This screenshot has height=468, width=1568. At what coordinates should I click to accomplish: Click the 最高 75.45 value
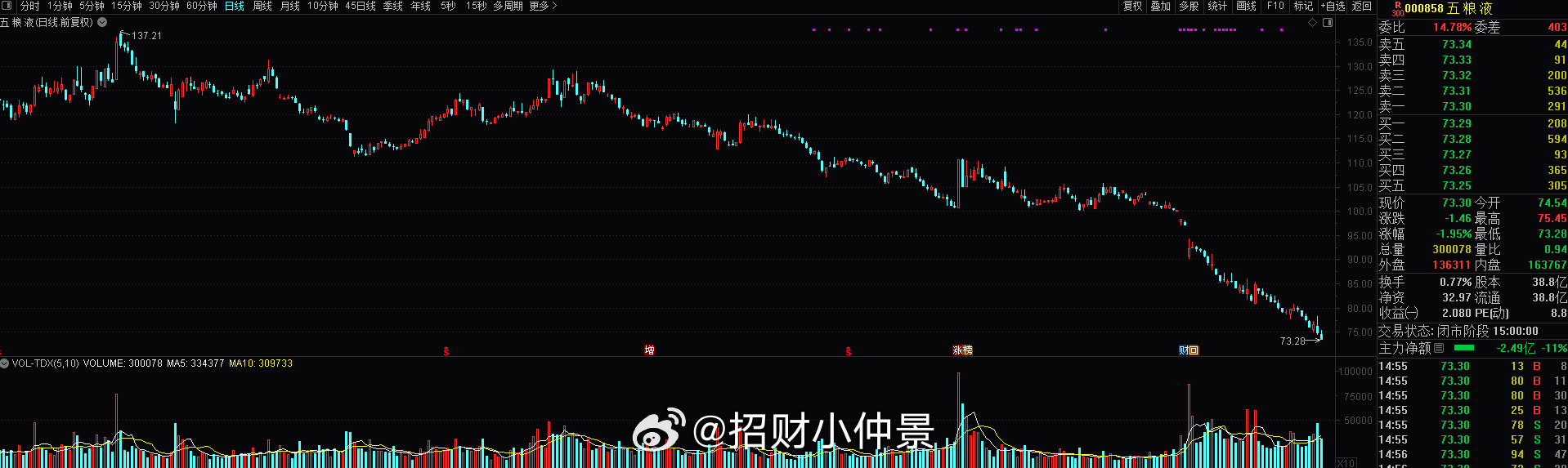point(1552,218)
